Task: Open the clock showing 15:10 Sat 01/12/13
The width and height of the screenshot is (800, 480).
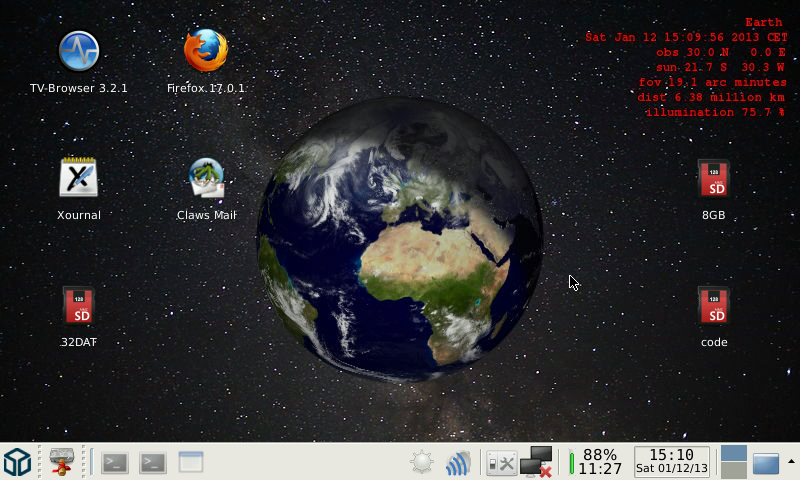Action: coord(672,462)
